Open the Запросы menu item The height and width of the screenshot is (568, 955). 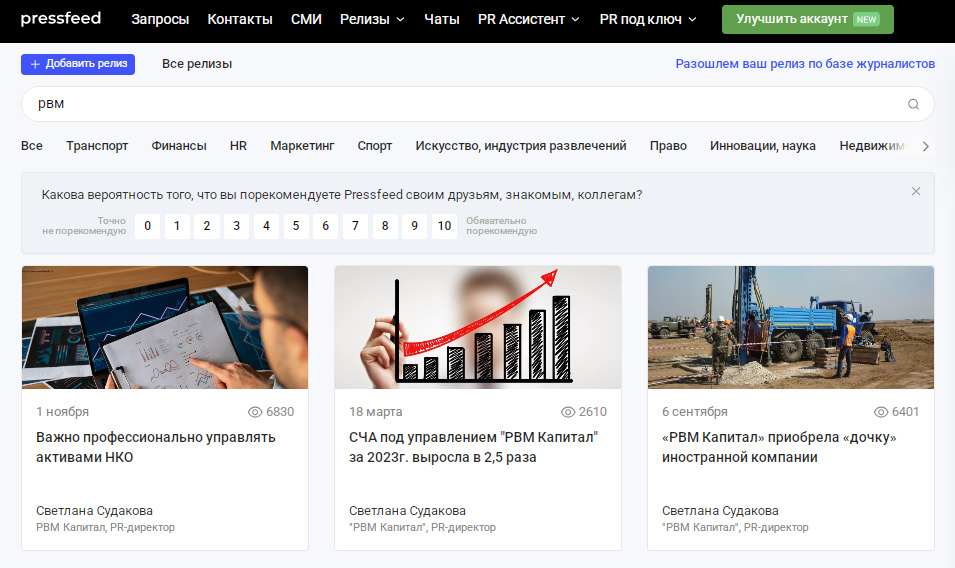point(160,19)
